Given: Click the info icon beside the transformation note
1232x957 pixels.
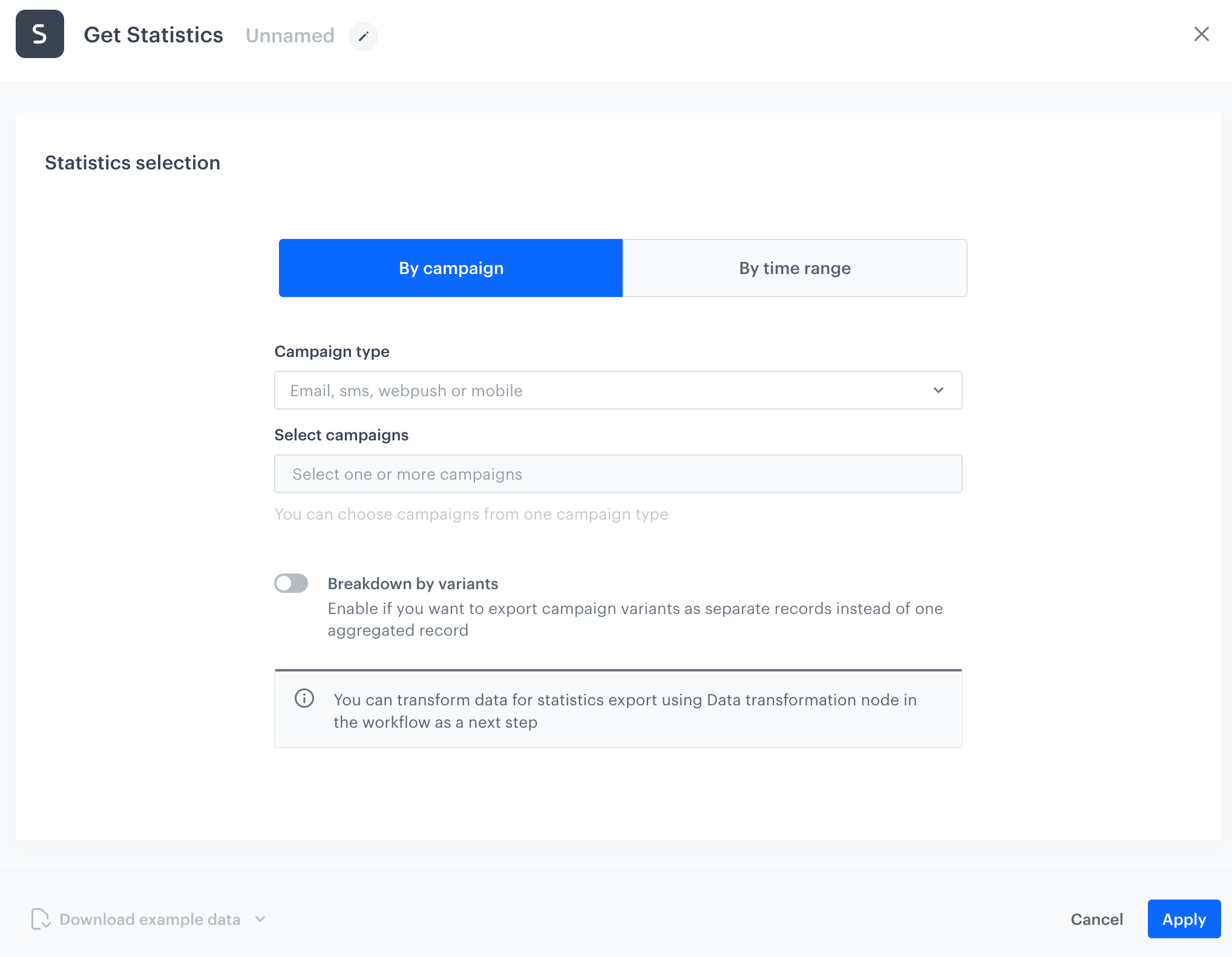Looking at the screenshot, I should 304,699.
